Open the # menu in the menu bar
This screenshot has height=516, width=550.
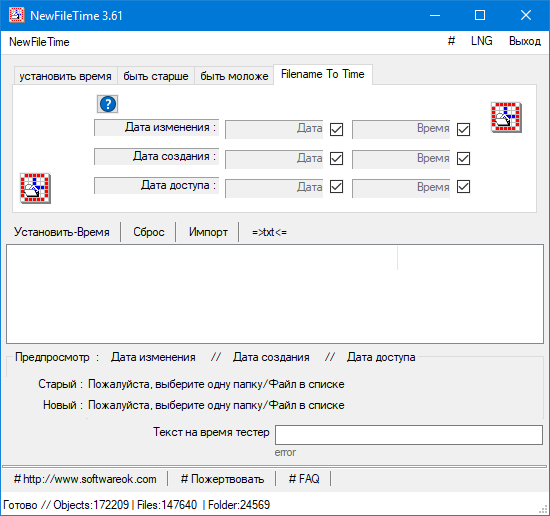(x=451, y=41)
